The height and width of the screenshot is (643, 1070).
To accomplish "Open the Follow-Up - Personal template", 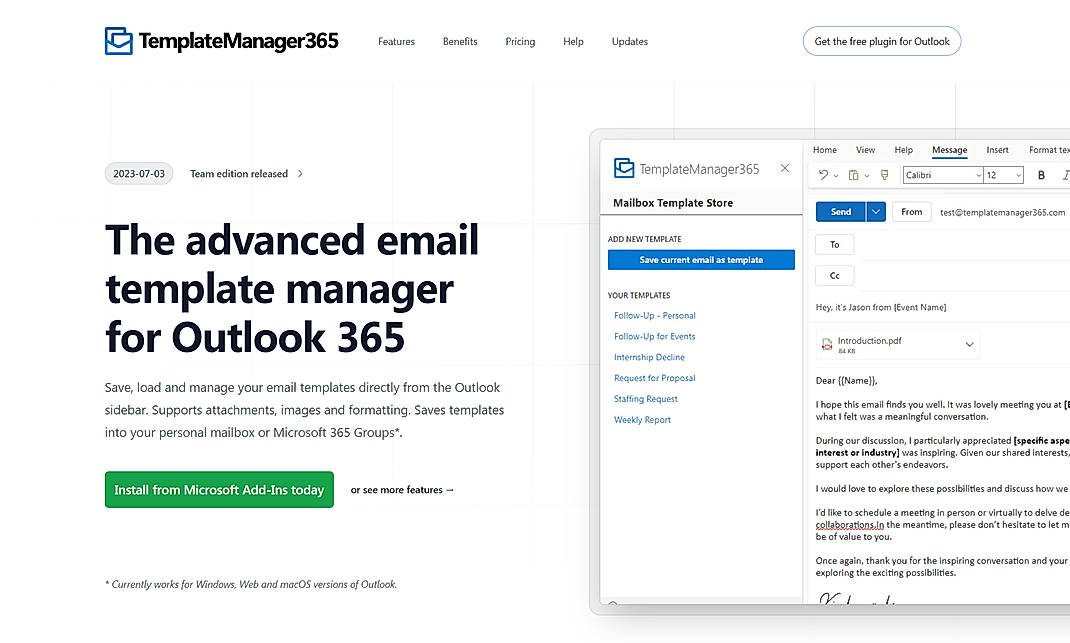I will pyautogui.click(x=654, y=315).
